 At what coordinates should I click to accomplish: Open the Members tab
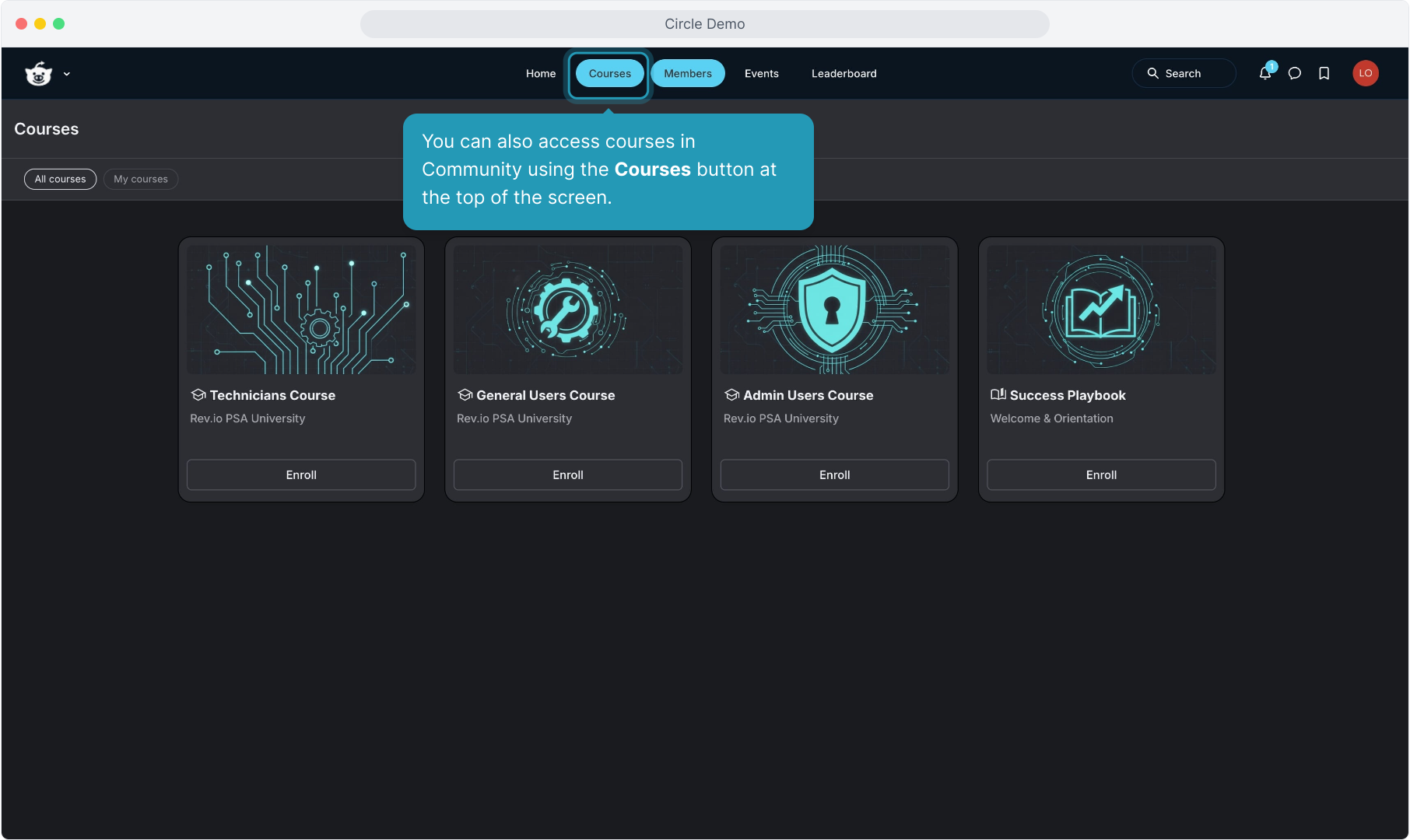coord(688,73)
